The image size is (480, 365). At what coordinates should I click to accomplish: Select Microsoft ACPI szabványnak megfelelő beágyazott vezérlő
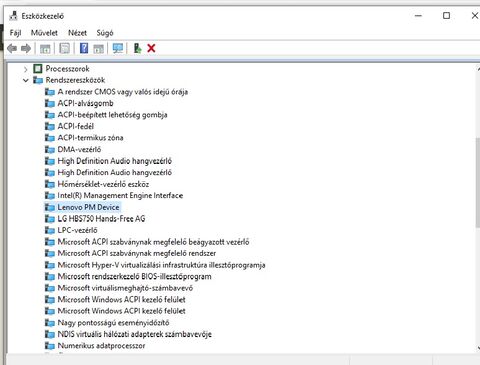[x=153, y=242]
